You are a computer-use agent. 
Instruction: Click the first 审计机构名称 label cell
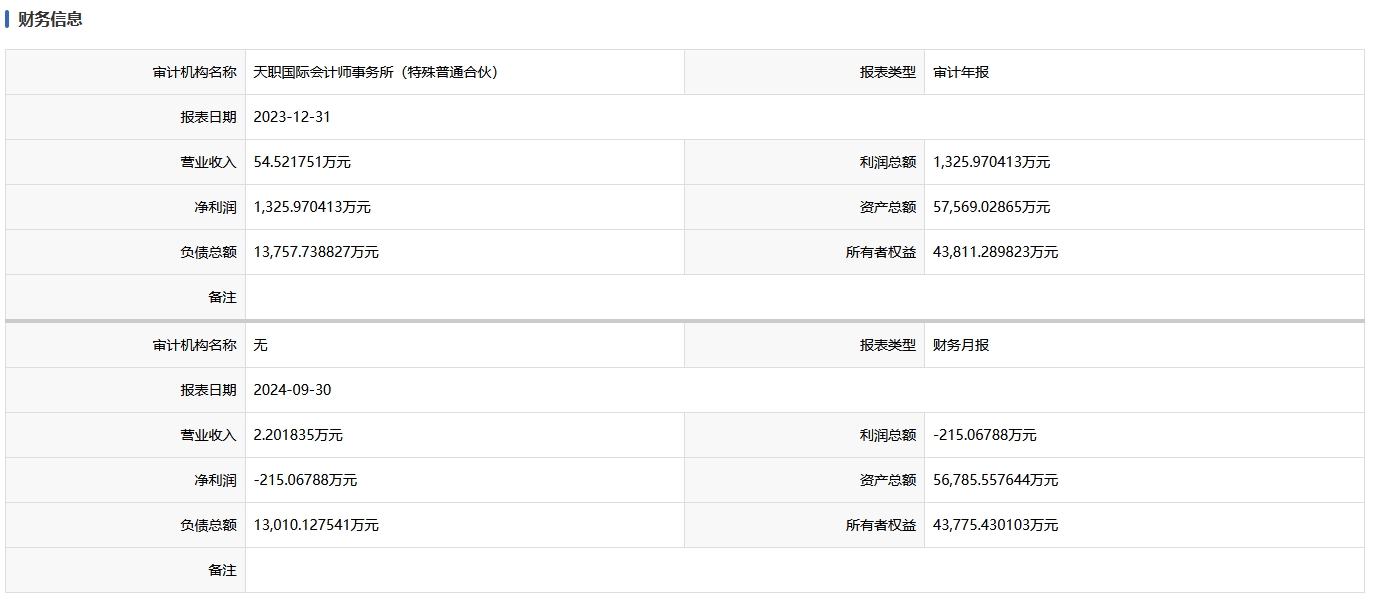(x=125, y=72)
